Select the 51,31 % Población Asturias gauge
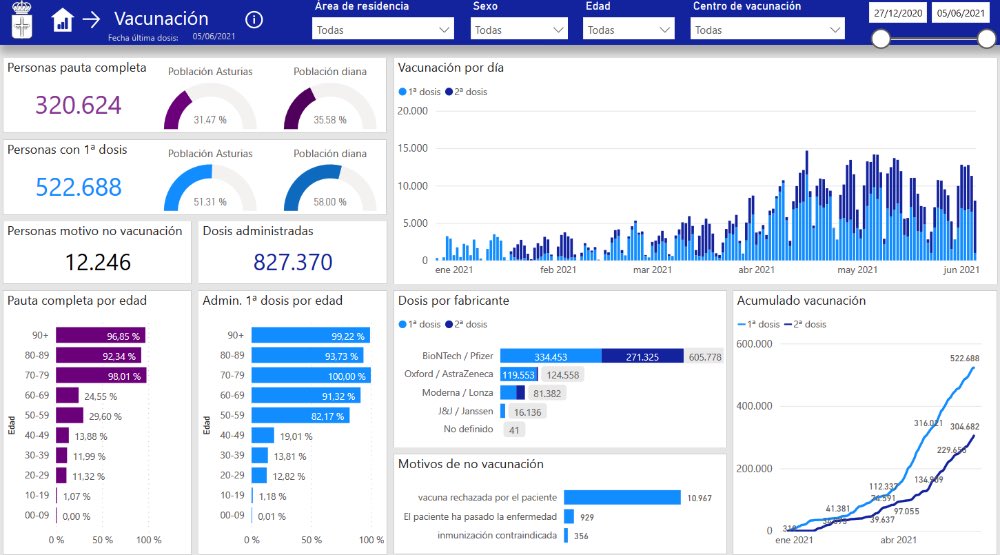This screenshot has height=555, width=1000. [x=210, y=188]
